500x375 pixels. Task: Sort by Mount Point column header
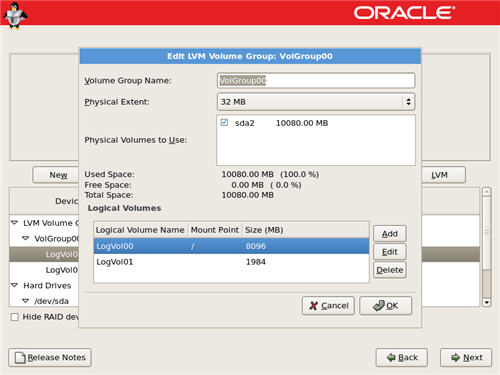click(x=215, y=230)
